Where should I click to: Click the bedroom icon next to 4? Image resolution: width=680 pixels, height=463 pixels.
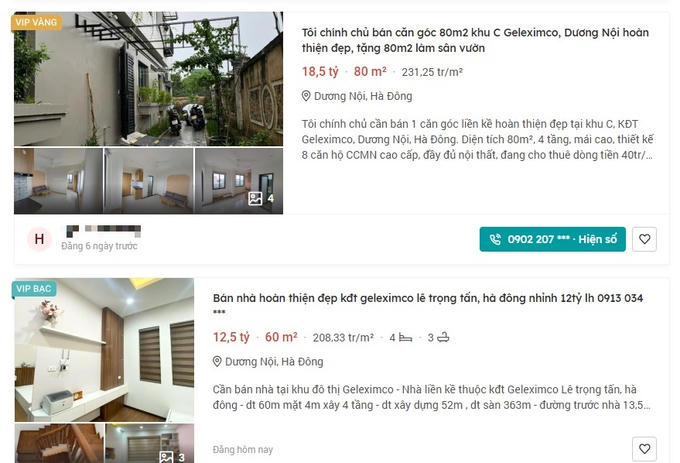pyautogui.click(x=405, y=337)
